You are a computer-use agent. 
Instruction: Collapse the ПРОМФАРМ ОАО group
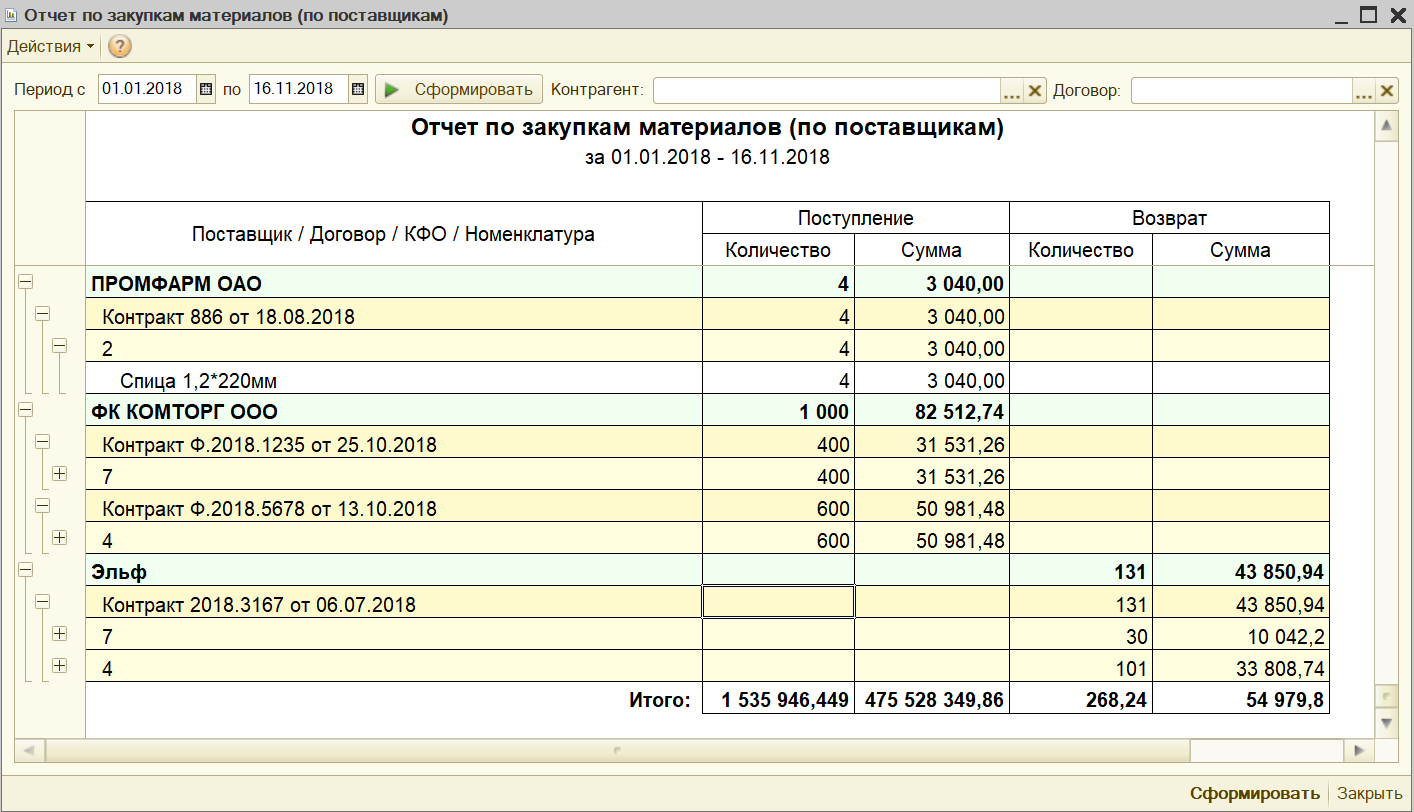pyautogui.click(x=25, y=282)
